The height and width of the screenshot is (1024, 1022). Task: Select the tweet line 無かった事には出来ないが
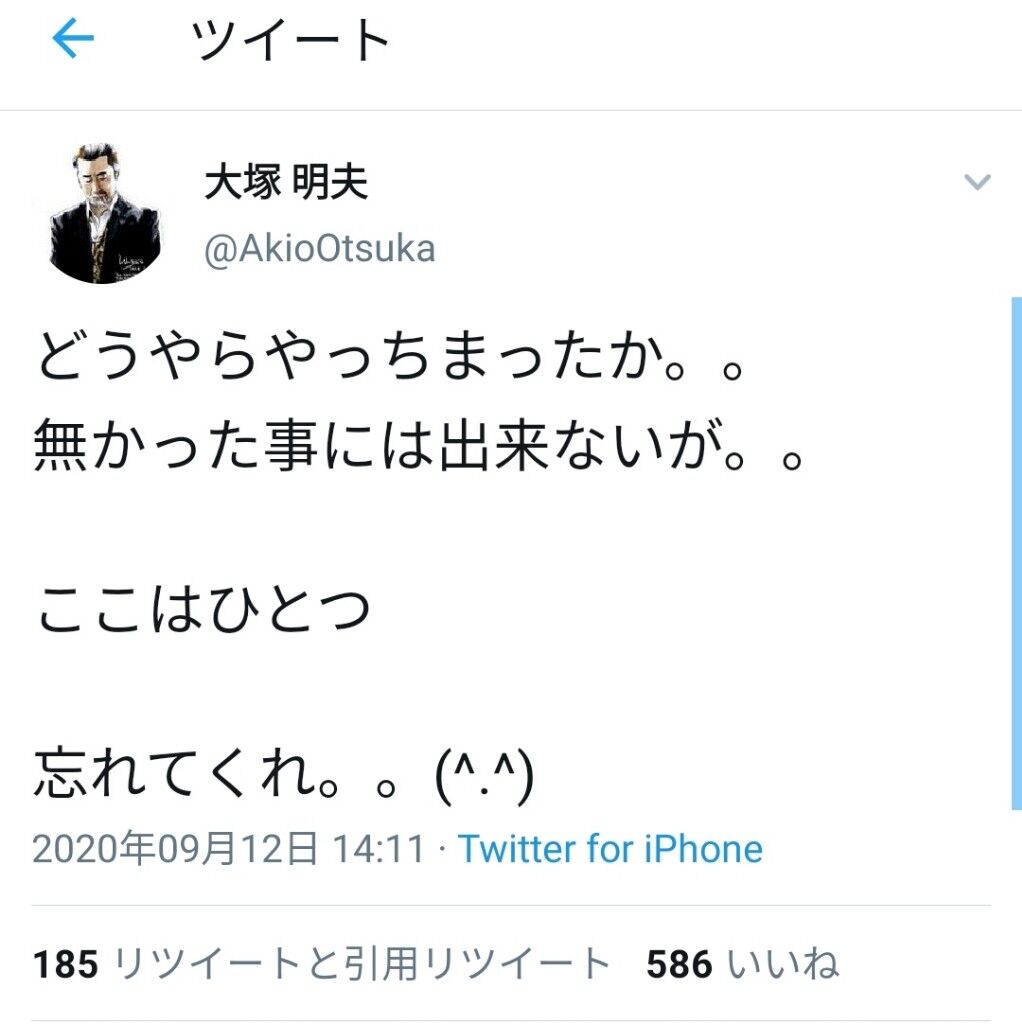pyautogui.click(x=418, y=446)
